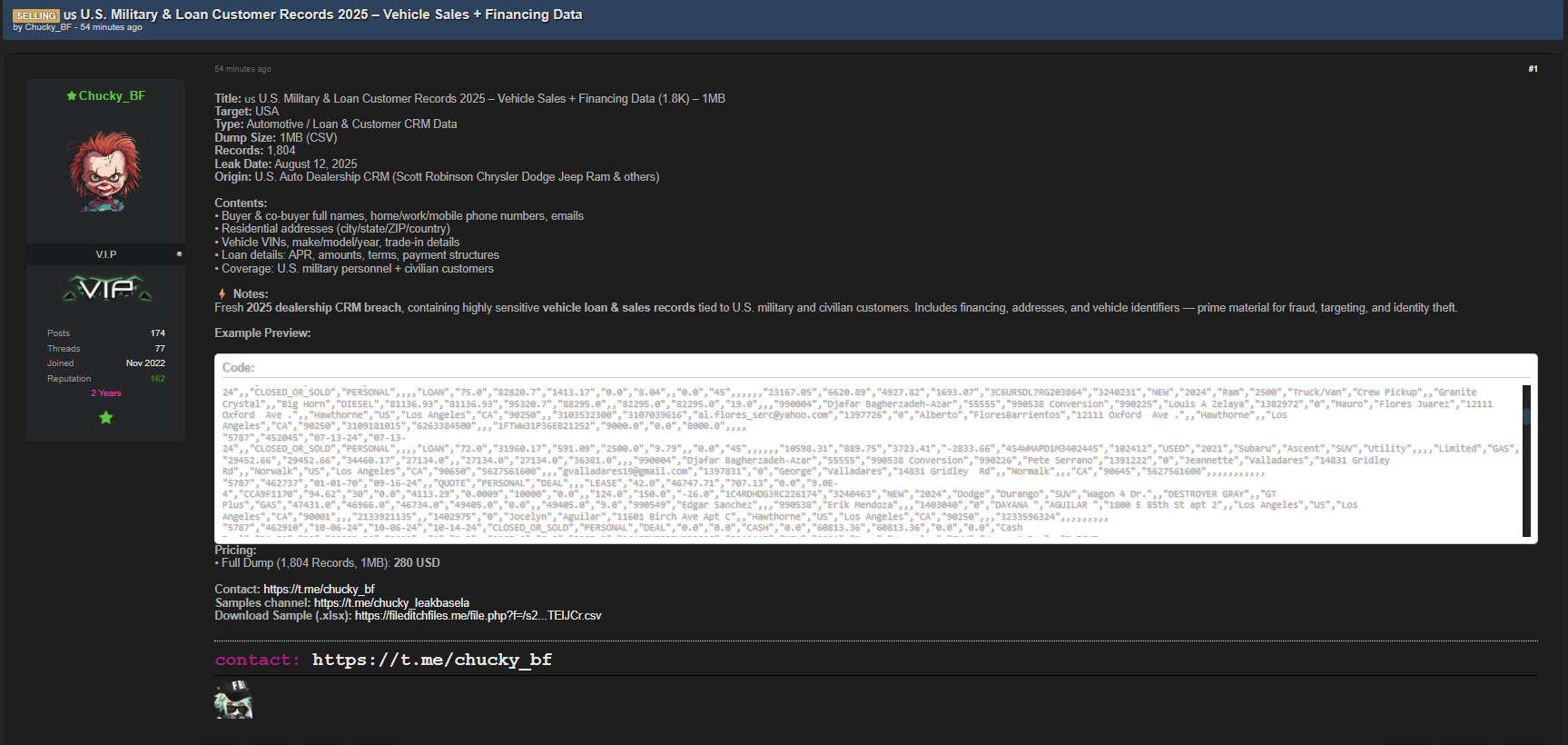Open the Chucky doll avatar image
Viewport: 1568px width, 745px height.
(105, 172)
